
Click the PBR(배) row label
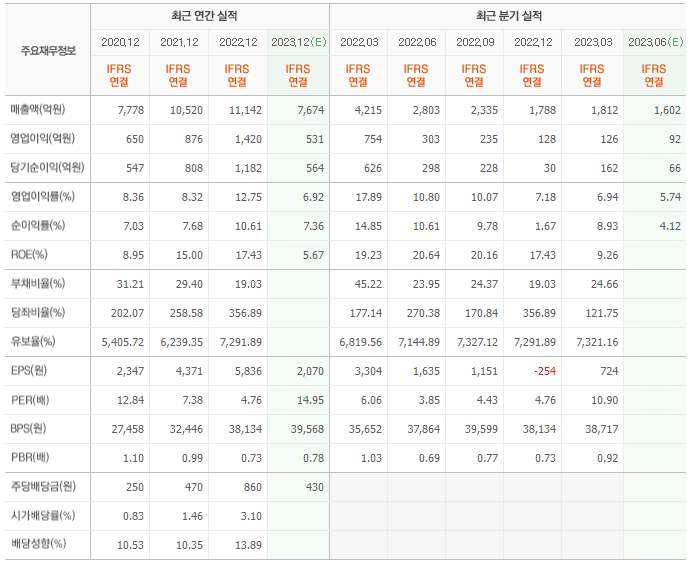click(x=30, y=457)
